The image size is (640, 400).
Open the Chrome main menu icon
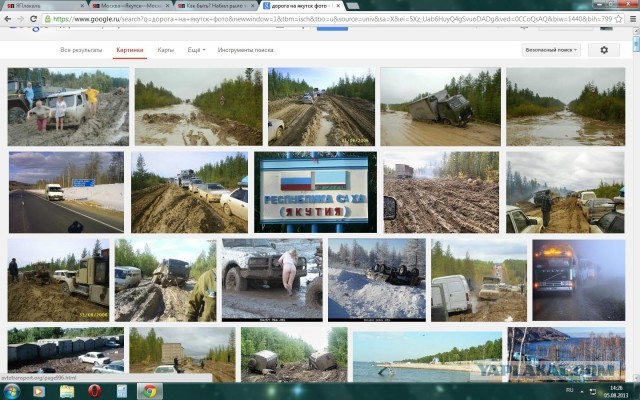pos(633,19)
